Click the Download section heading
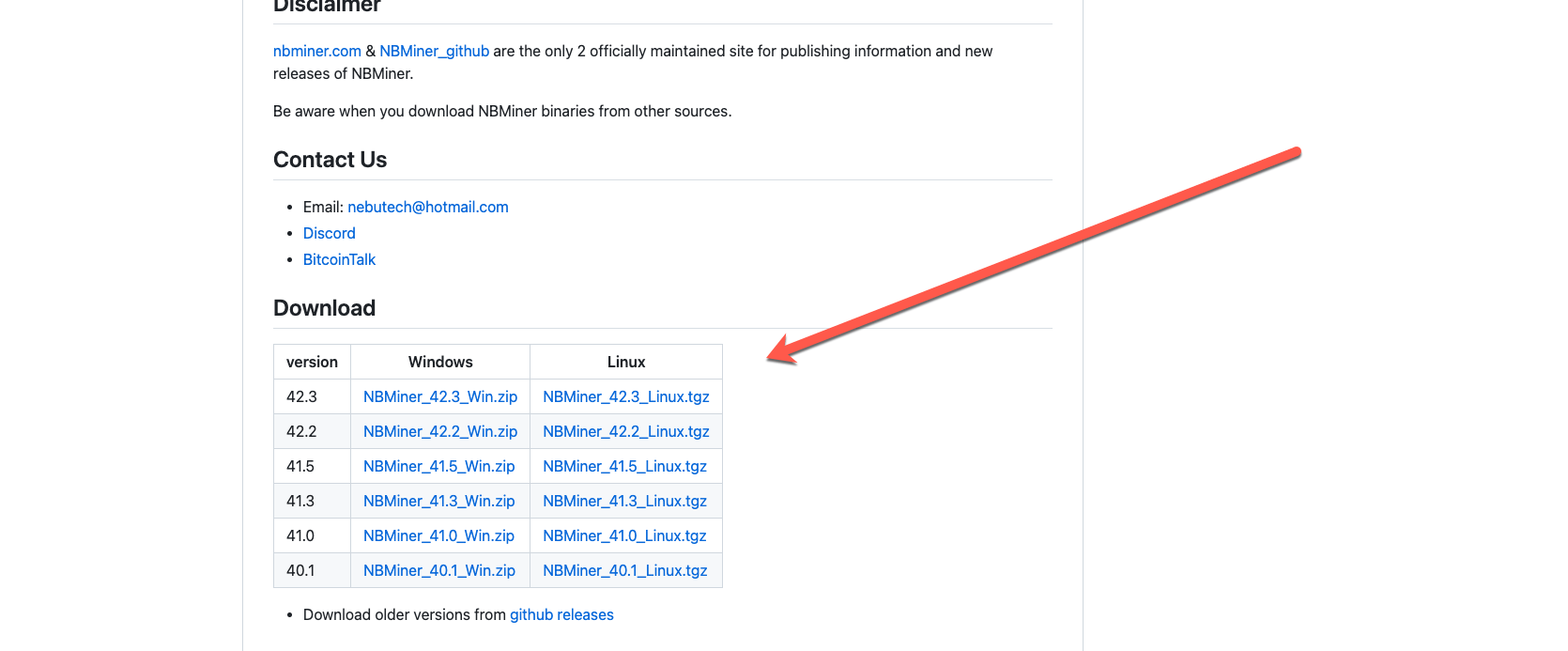1568x651 pixels. (324, 308)
